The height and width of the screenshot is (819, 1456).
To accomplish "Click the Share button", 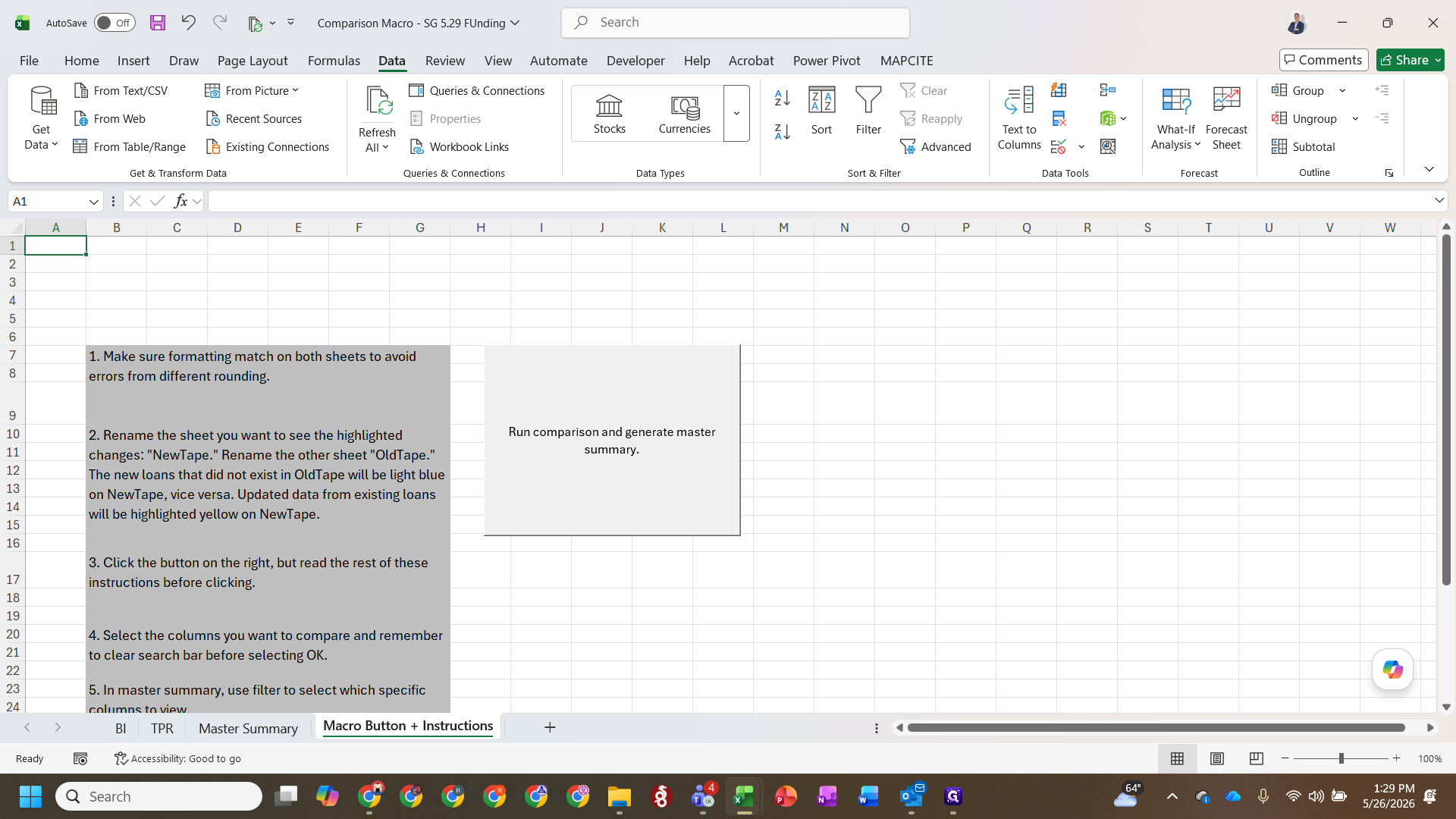I will point(1410,60).
